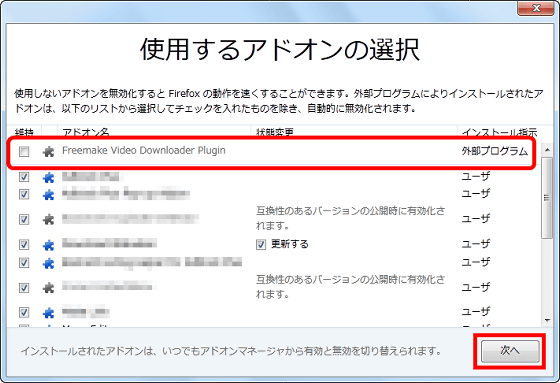Click the gray puzzle icon beside Freemake Video Downloader

[x=48, y=152]
